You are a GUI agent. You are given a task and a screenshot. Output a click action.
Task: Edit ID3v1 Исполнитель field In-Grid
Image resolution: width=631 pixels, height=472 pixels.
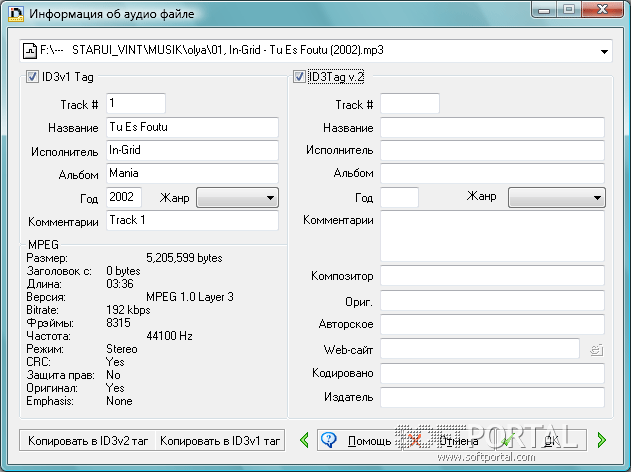[192, 150]
